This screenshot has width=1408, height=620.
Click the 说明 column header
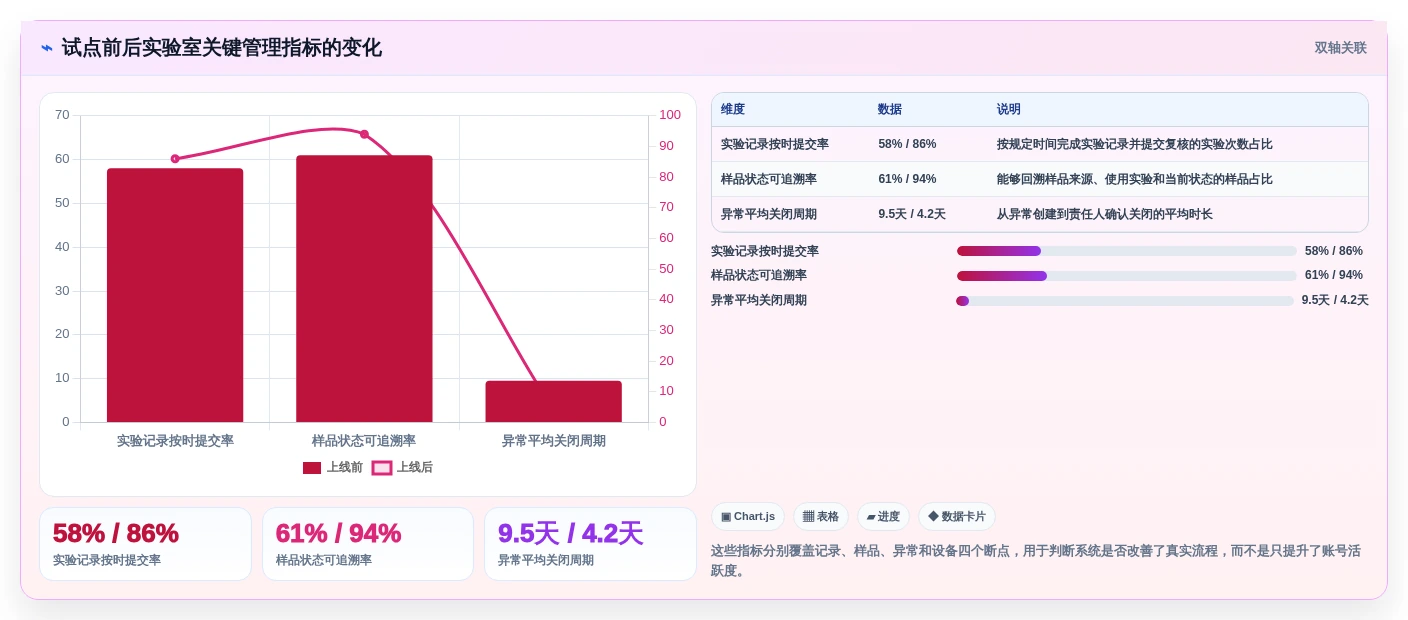click(1009, 110)
